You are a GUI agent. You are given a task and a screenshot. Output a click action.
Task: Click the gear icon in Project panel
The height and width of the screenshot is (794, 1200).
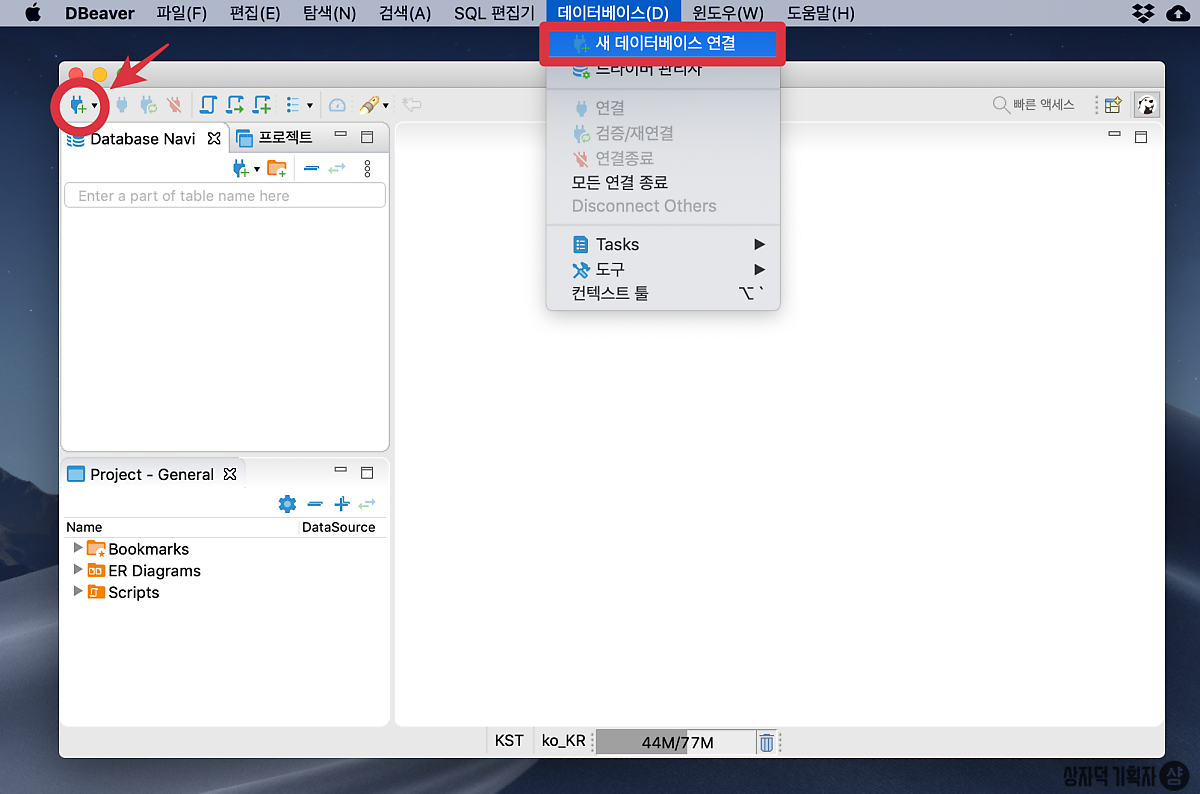tap(287, 504)
